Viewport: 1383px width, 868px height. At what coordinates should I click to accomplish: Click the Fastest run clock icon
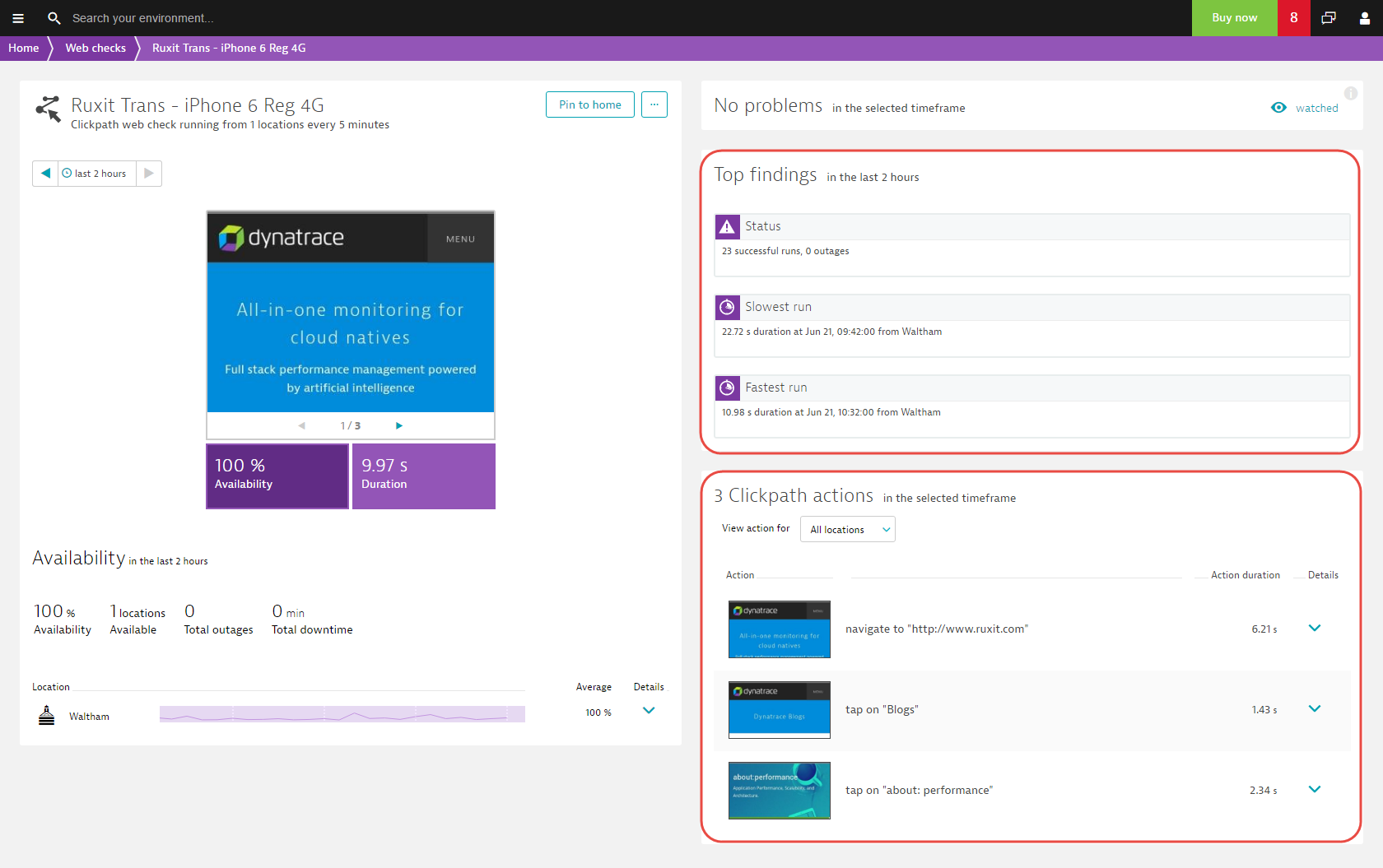coord(727,388)
